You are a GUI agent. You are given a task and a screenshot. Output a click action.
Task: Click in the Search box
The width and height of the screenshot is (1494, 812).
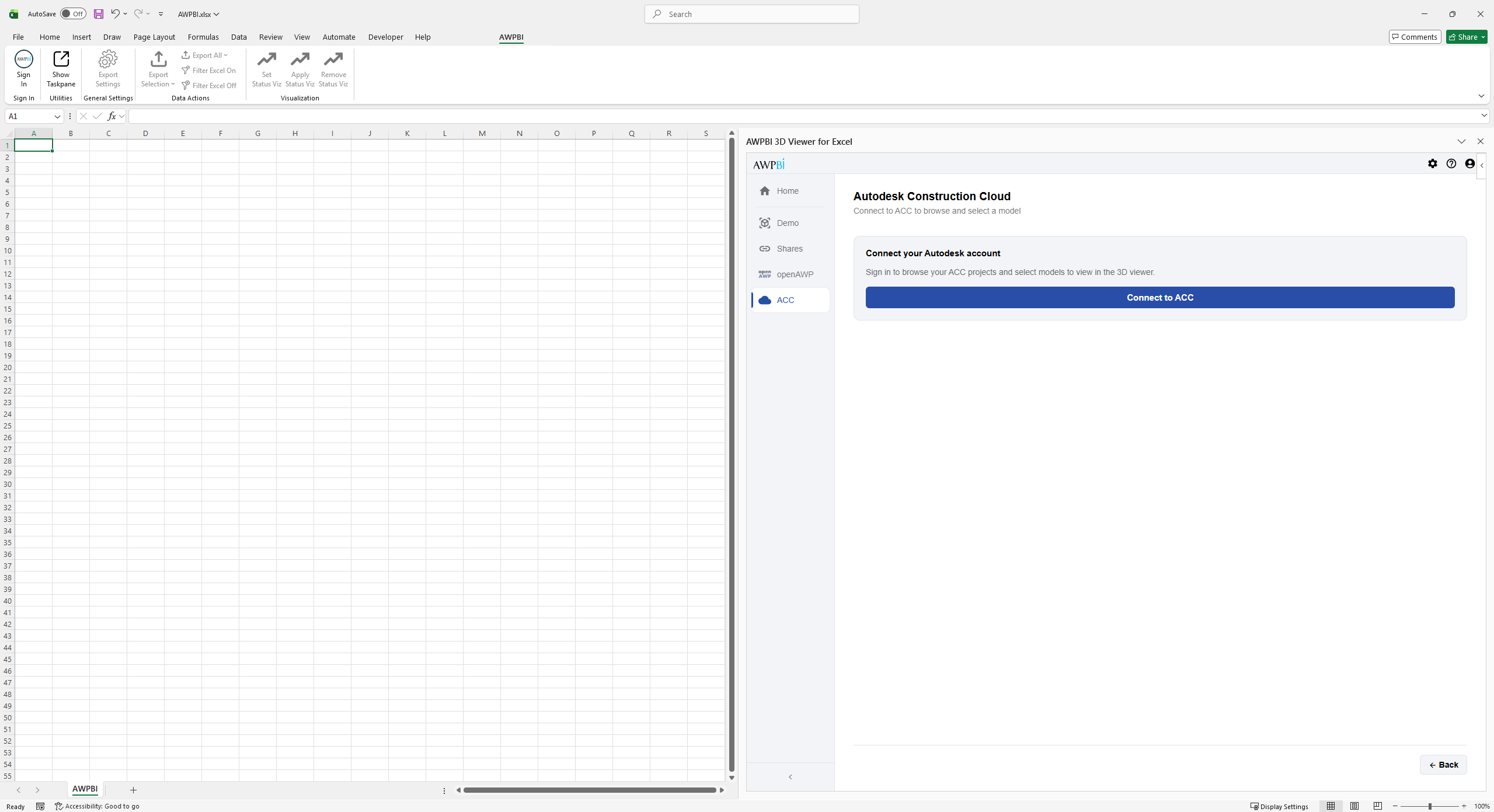point(752,14)
